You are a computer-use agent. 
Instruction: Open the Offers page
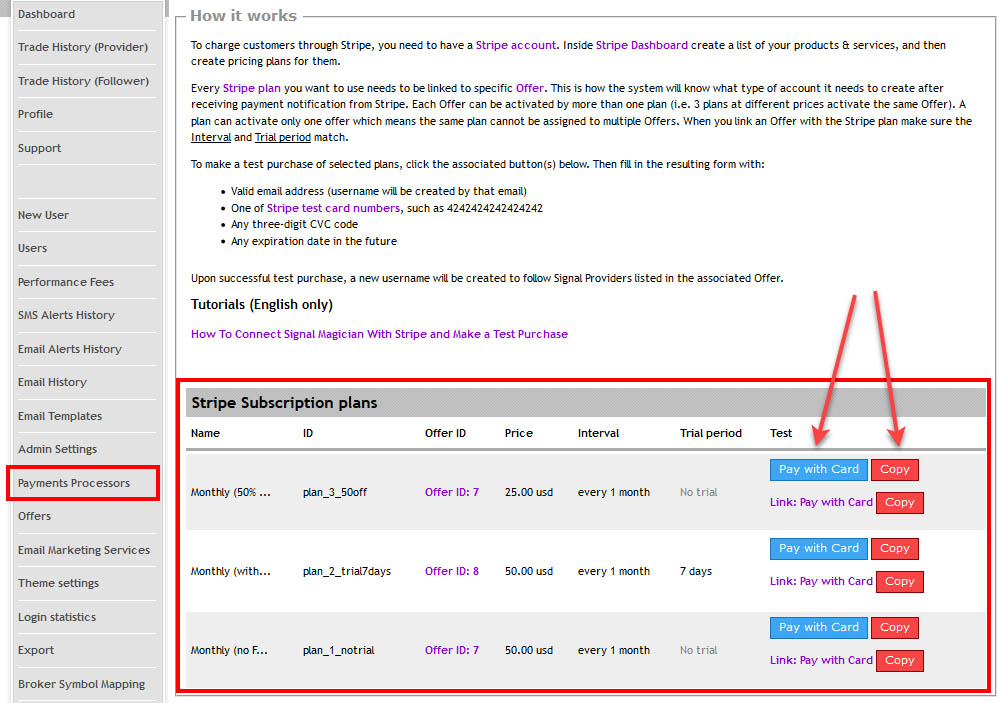[x=32, y=516]
